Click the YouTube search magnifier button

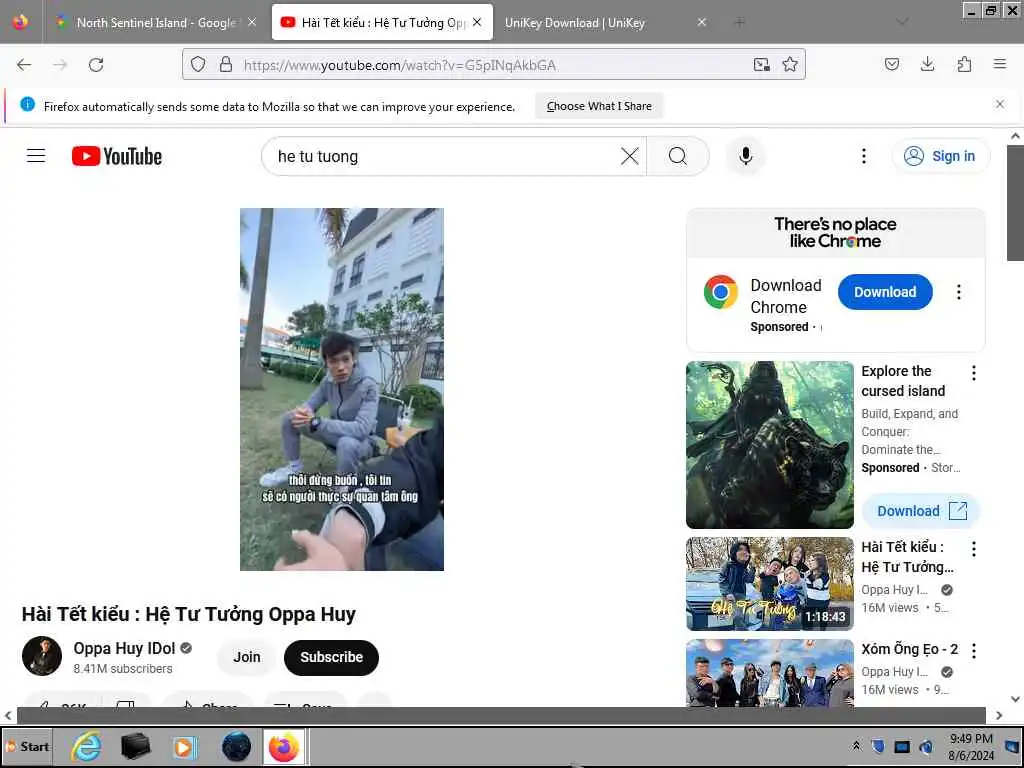coord(678,156)
